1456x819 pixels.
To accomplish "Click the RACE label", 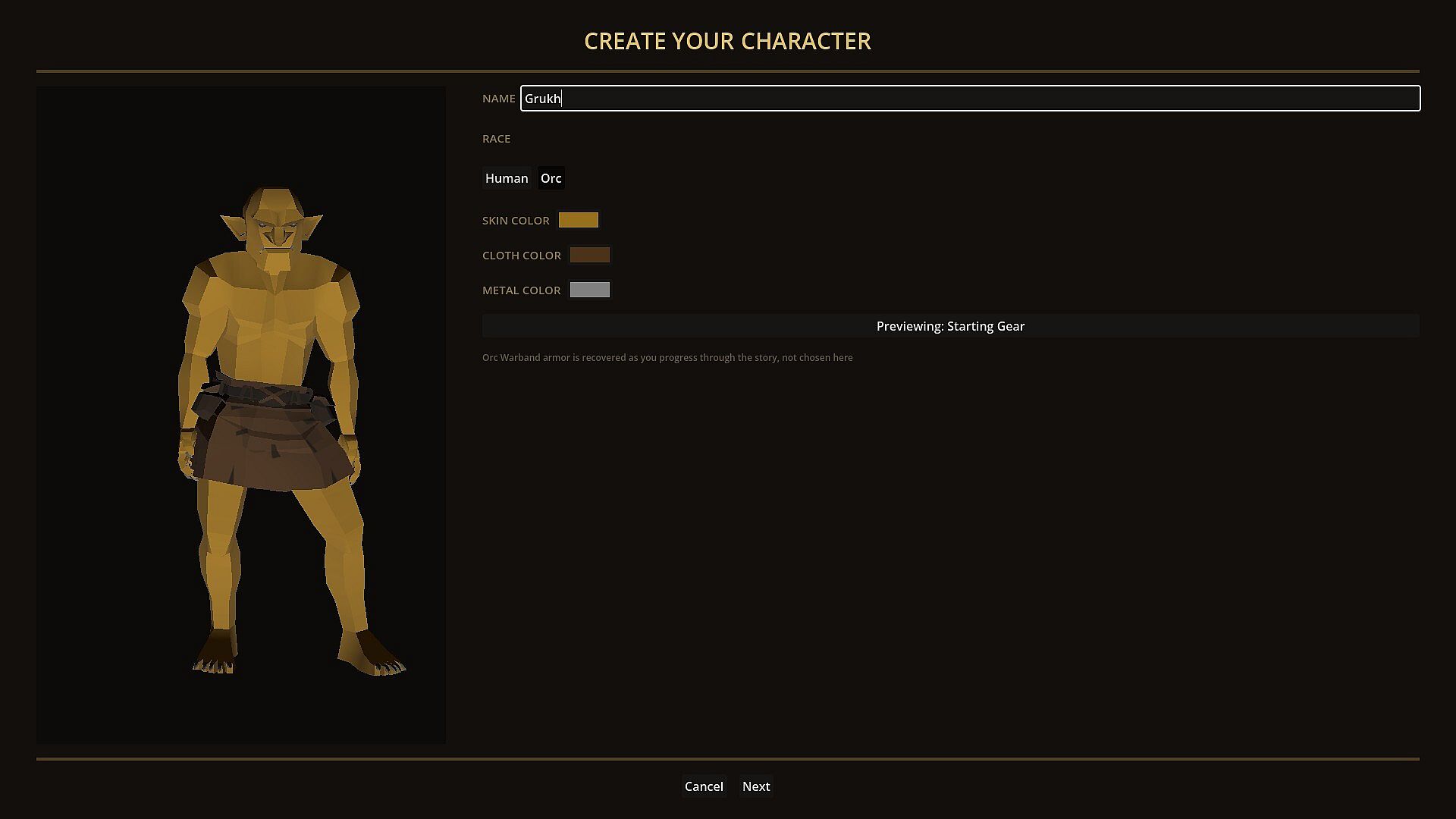I will (x=496, y=139).
